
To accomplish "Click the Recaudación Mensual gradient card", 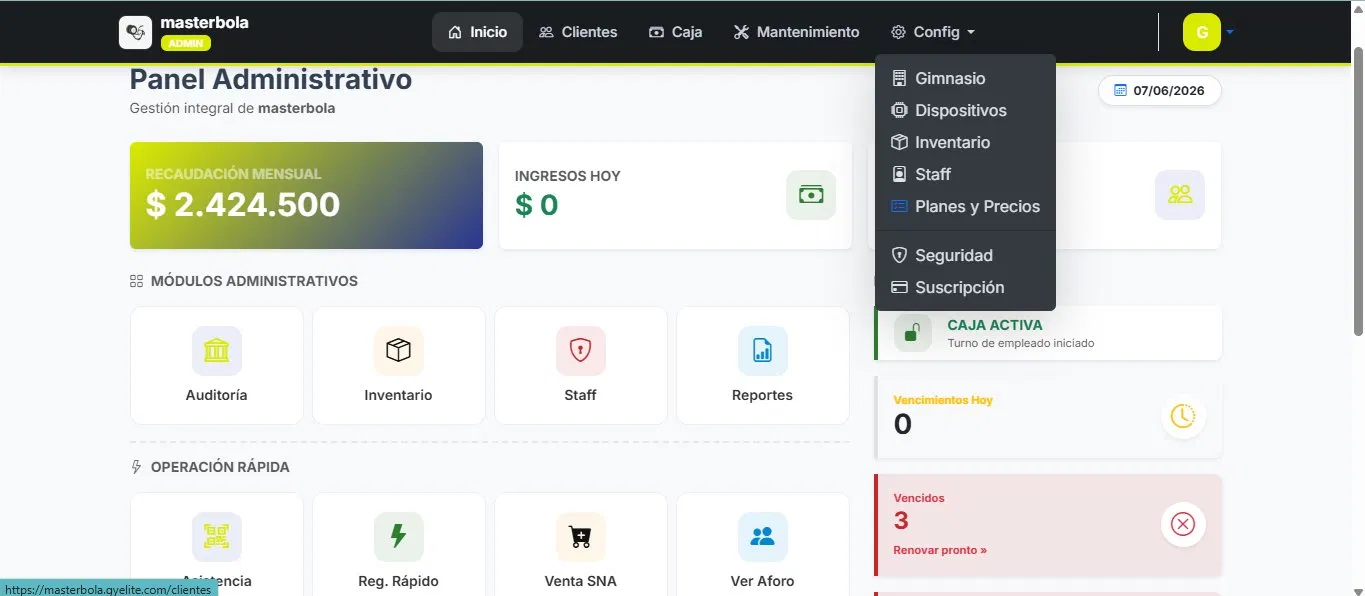I will [x=306, y=195].
